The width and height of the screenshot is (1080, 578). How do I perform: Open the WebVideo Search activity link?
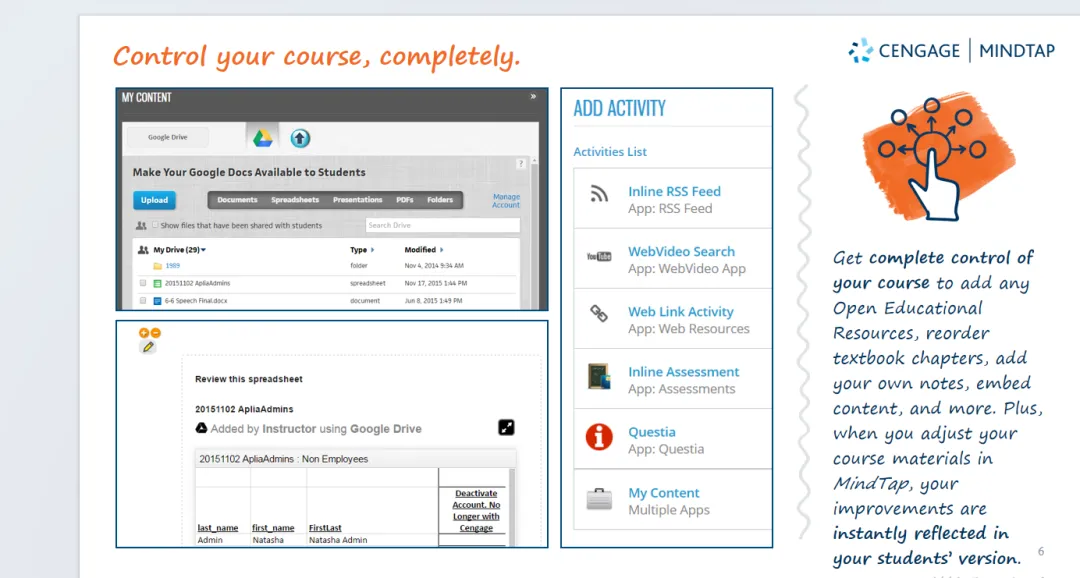tap(681, 251)
